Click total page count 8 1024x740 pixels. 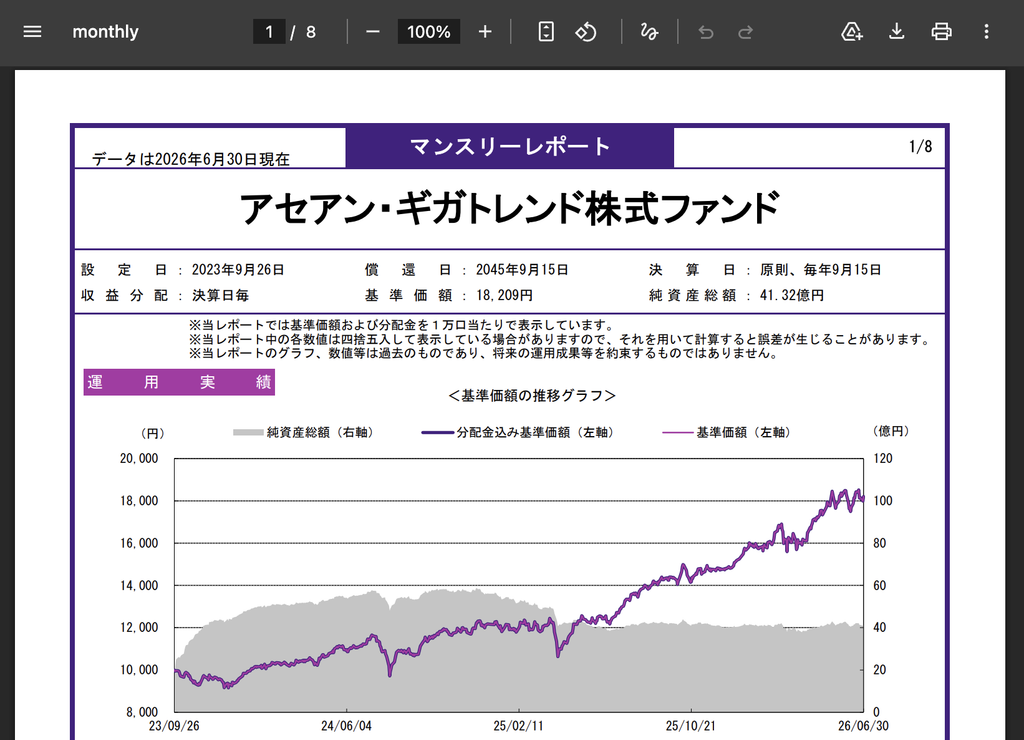click(x=311, y=32)
